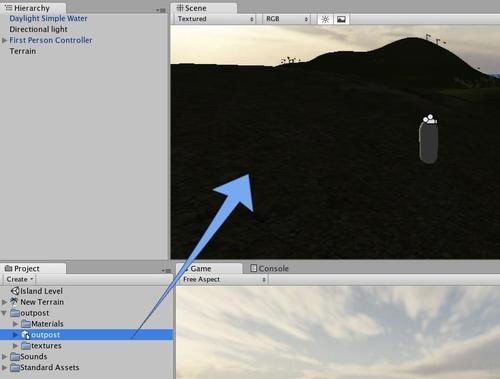Click the New Terrain asset icon
This screenshot has width=500, height=379.
click(14, 302)
